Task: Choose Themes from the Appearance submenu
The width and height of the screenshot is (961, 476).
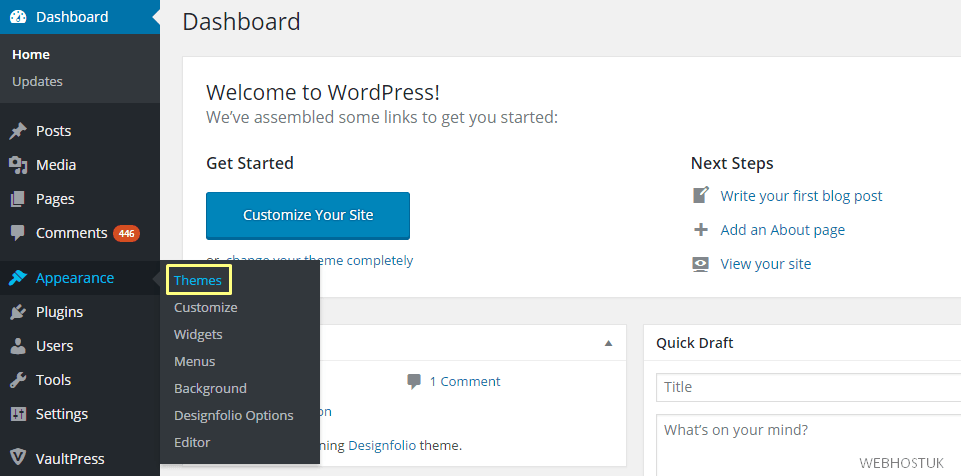Action: (198, 281)
